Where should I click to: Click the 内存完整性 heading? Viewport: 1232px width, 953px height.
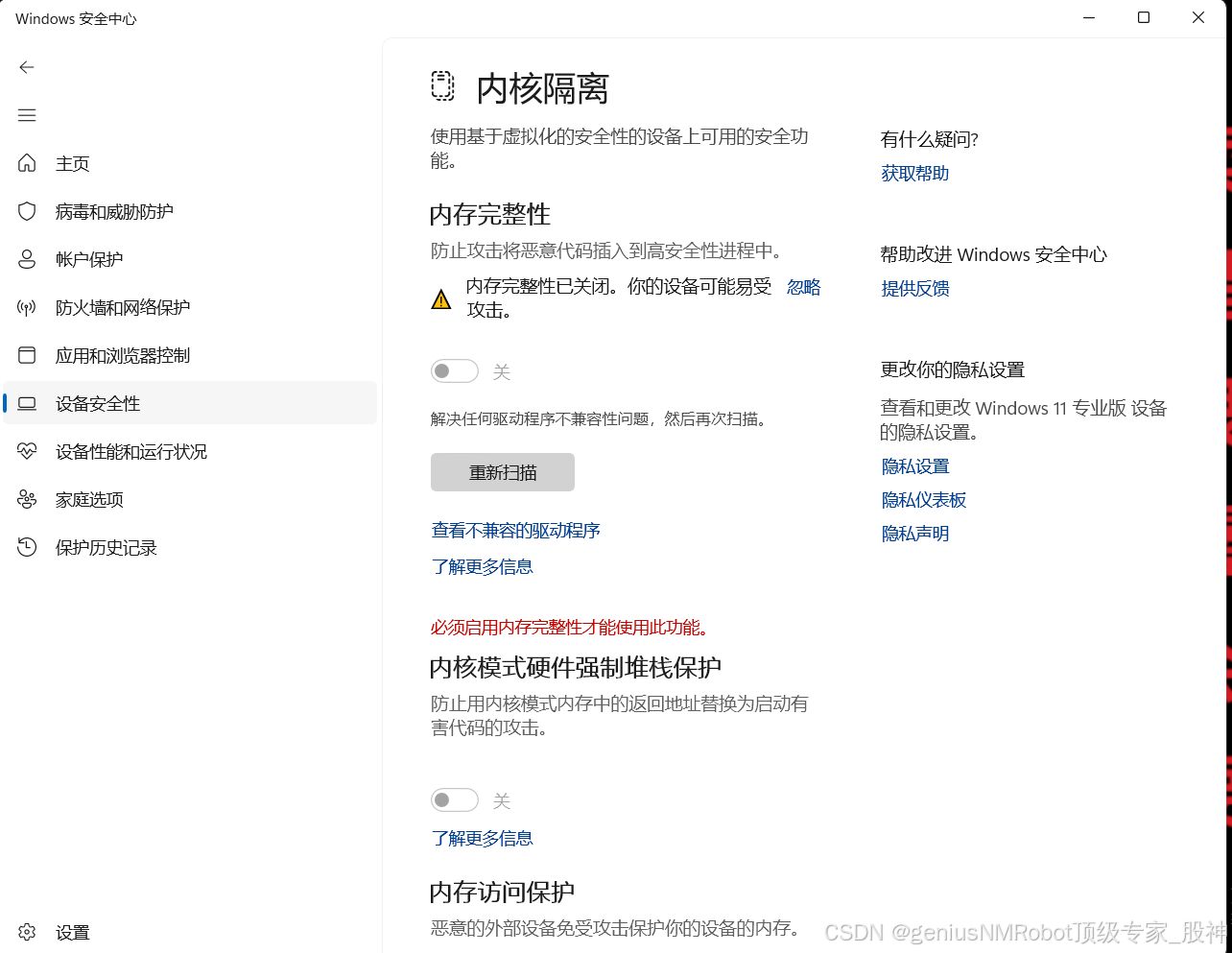pyautogui.click(x=490, y=214)
